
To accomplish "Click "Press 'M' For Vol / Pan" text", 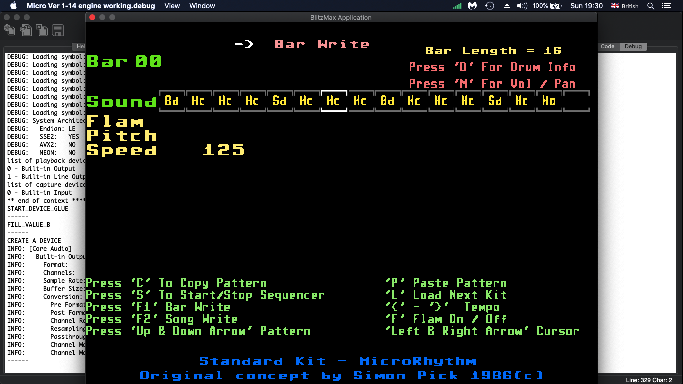I will pyautogui.click(x=492, y=84).
